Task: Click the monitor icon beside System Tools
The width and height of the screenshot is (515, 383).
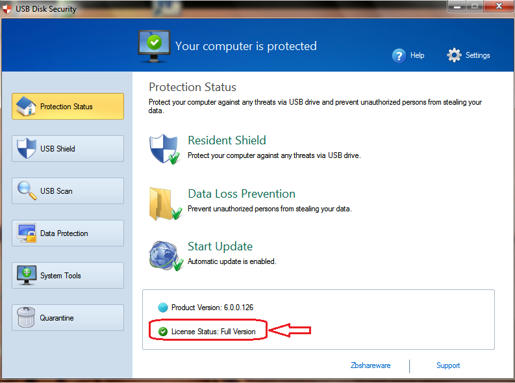Action: 27,275
